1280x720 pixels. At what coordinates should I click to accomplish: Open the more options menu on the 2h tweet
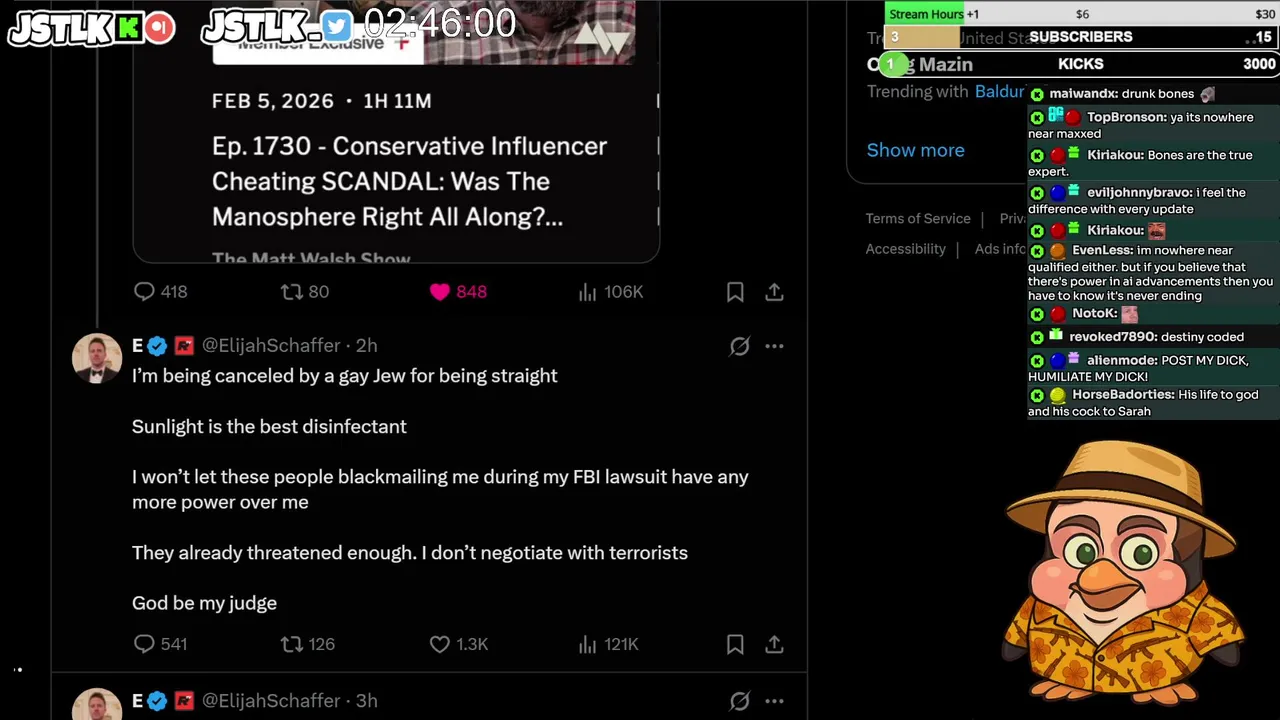pyautogui.click(x=774, y=346)
